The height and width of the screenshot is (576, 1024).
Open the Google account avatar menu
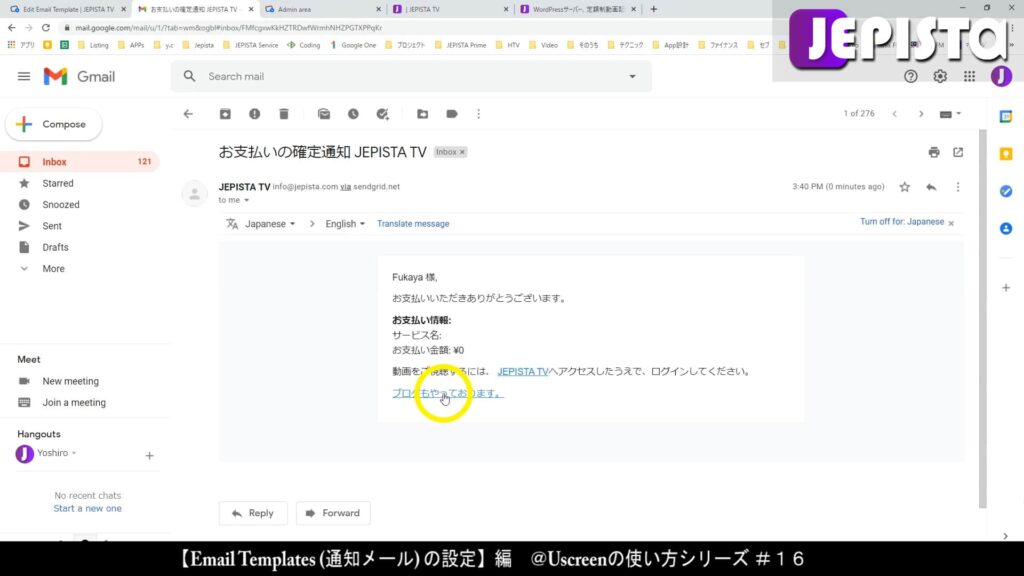coord(1000,76)
